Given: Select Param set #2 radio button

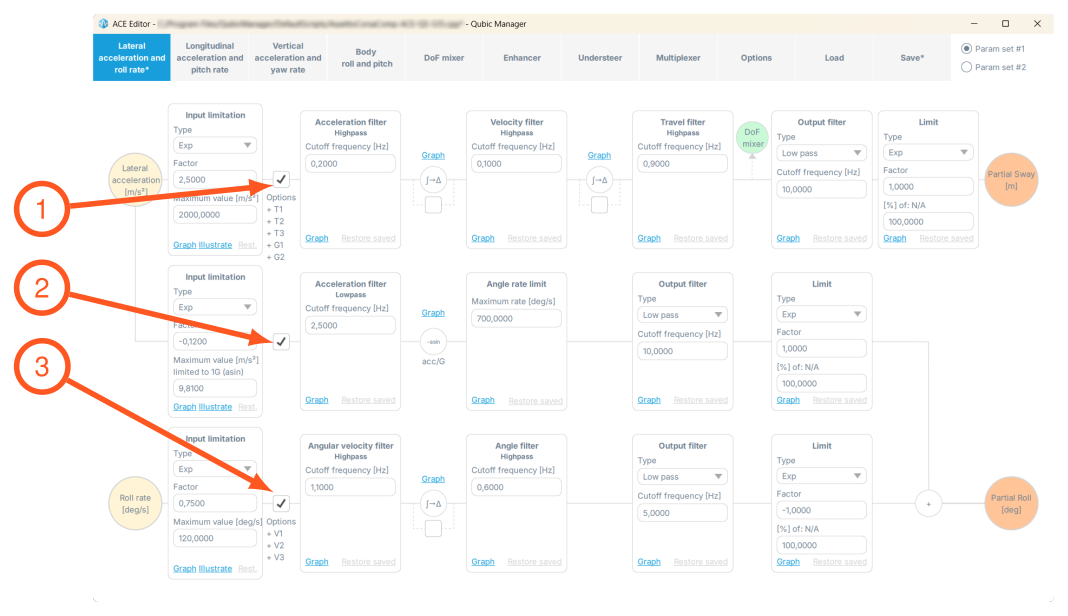Looking at the screenshot, I should 966,67.
